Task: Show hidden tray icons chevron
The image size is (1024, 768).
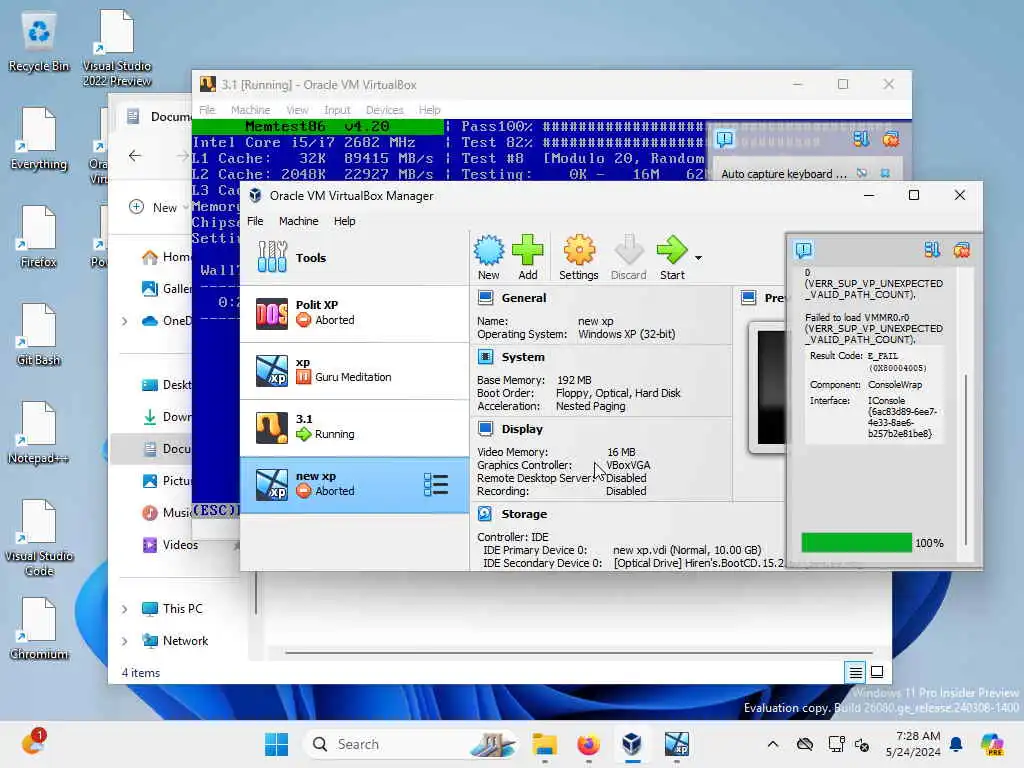Action: [x=773, y=744]
